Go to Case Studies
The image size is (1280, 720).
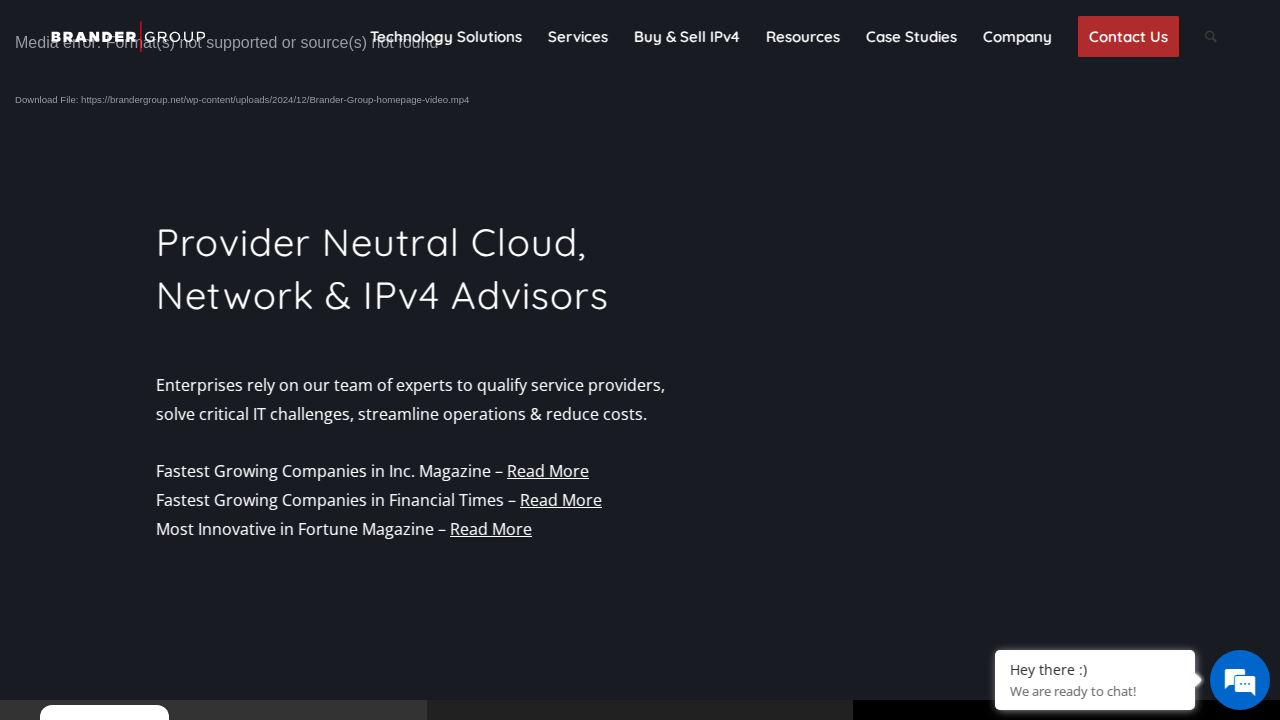click(x=911, y=37)
